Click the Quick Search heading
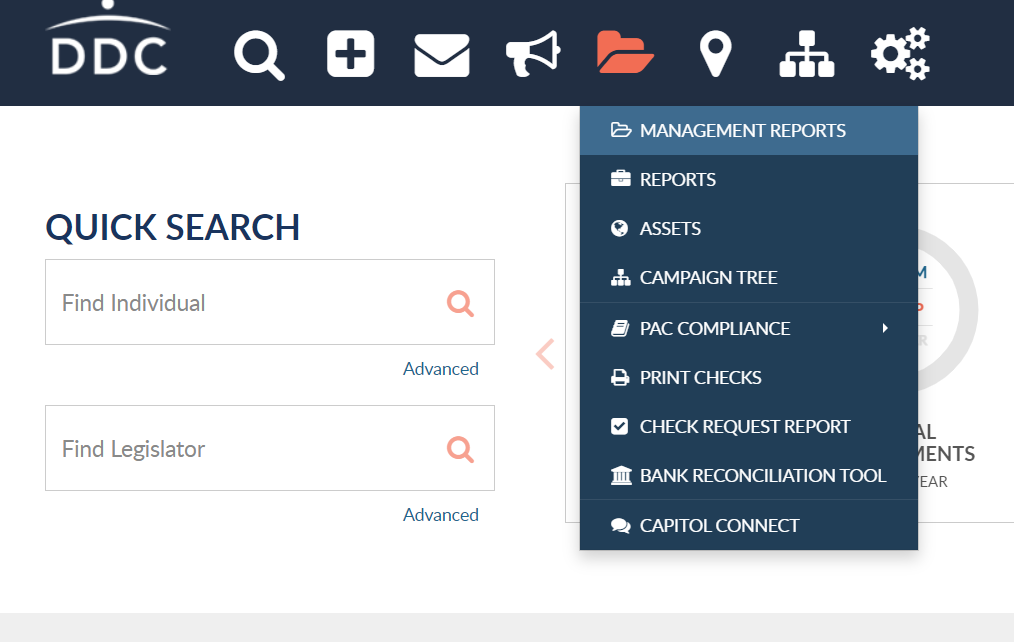 pos(173,228)
